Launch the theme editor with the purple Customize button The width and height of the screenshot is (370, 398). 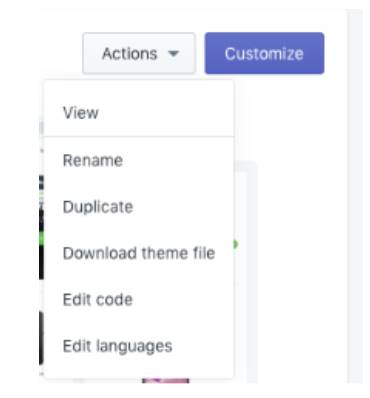[264, 53]
